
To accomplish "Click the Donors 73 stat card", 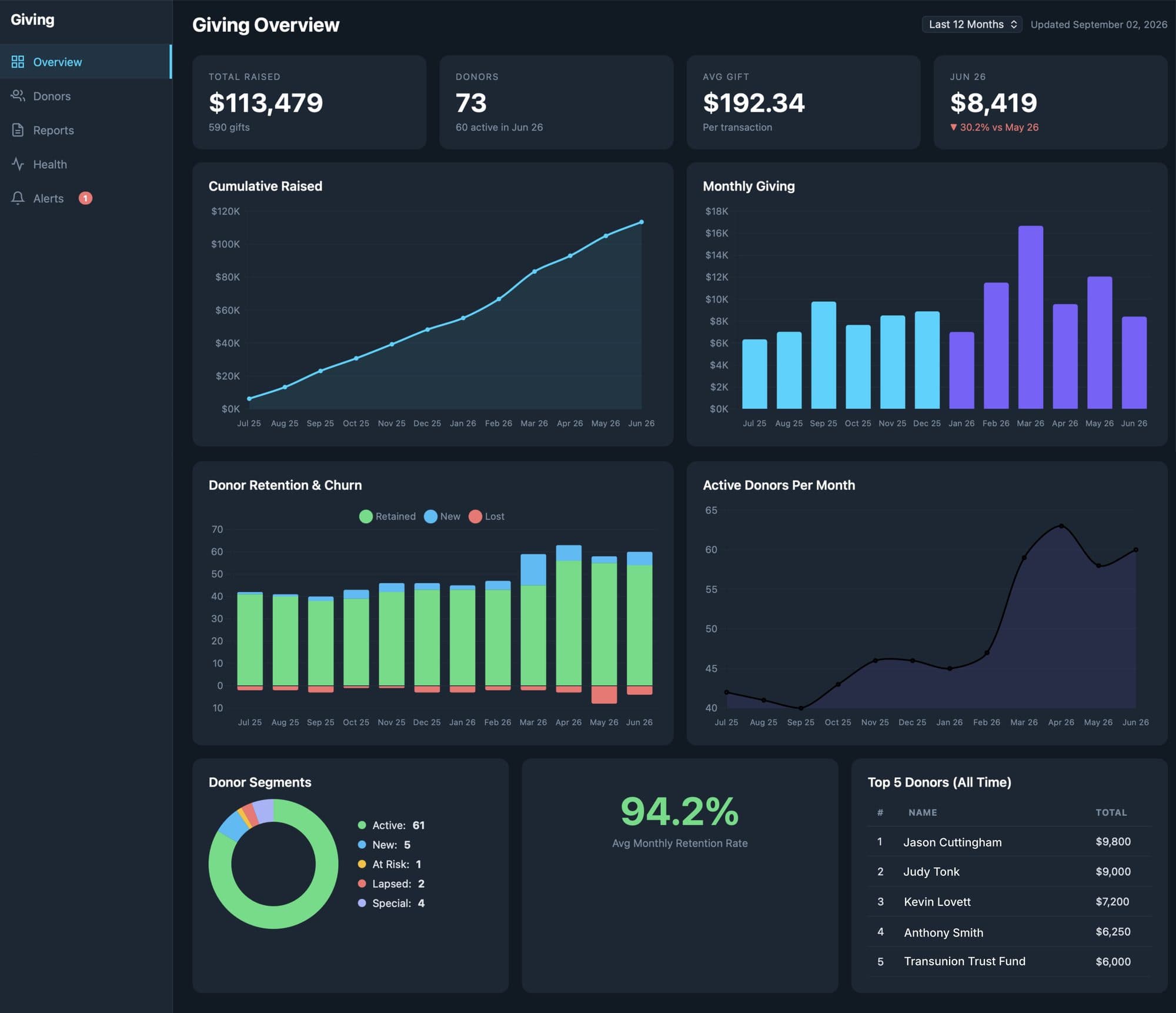I will click(556, 102).
